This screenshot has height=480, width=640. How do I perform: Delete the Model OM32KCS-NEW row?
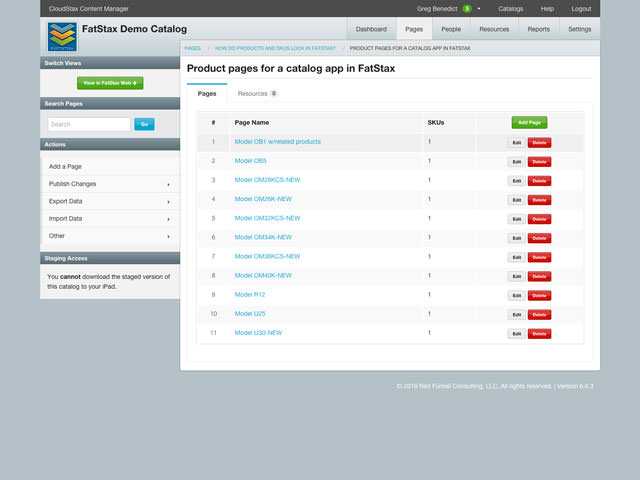click(x=539, y=219)
